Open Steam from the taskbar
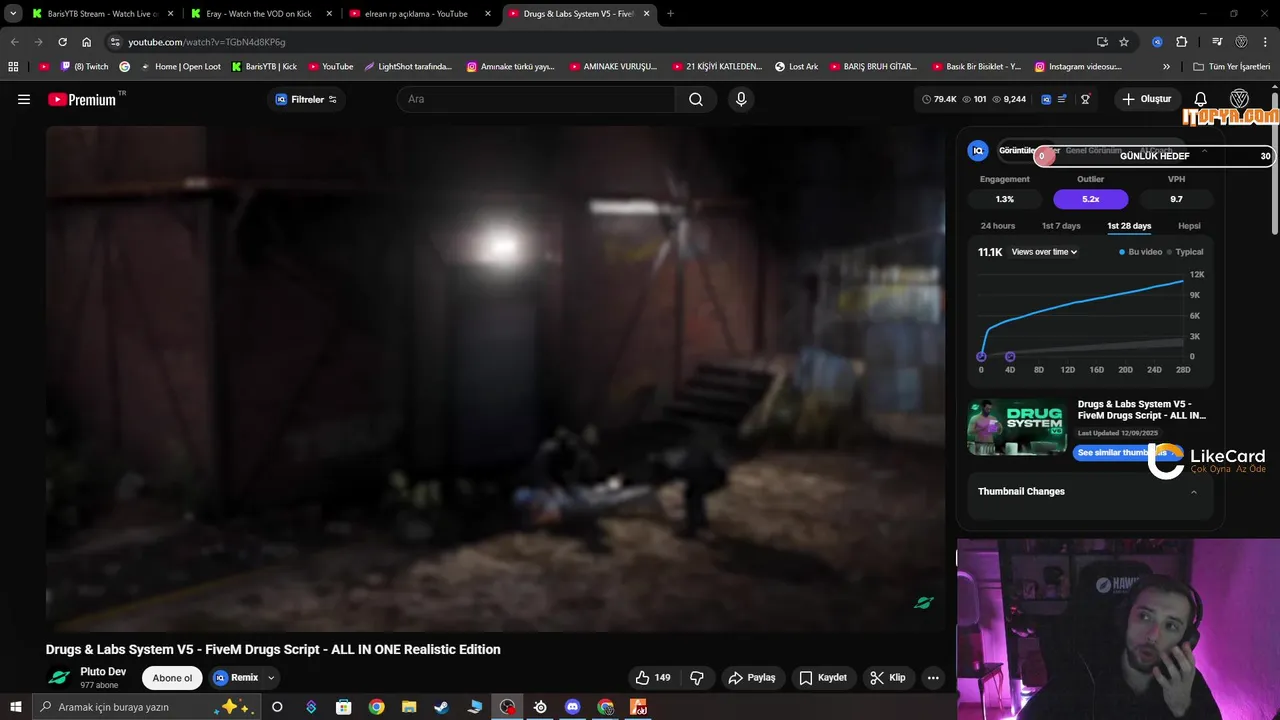The width and height of the screenshot is (1280, 720). [441, 707]
